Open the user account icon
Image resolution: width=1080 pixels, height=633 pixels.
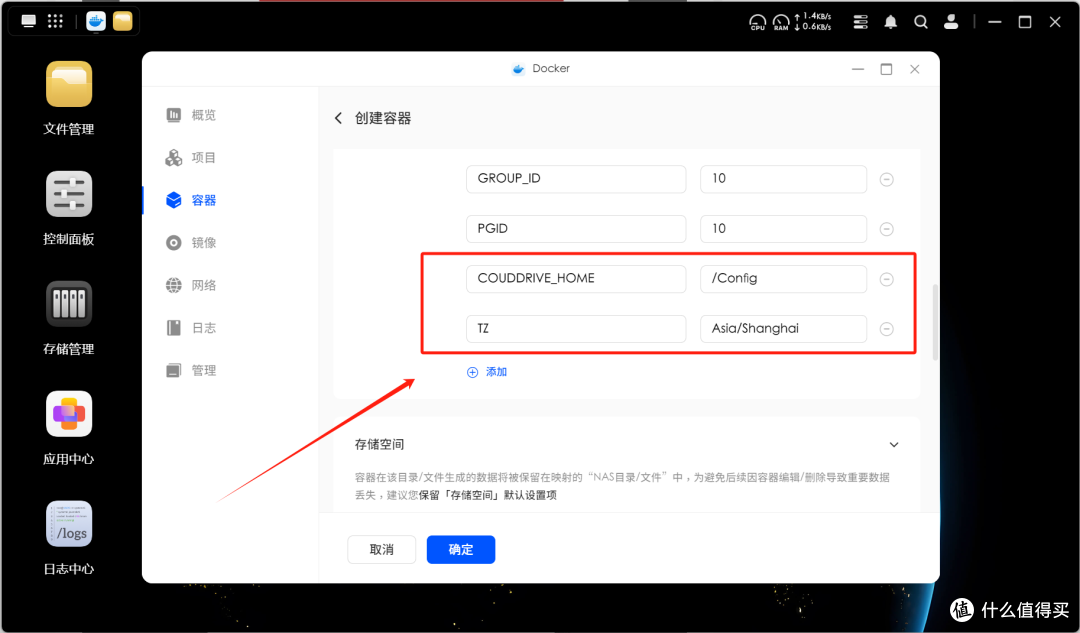tap(951, 22)
